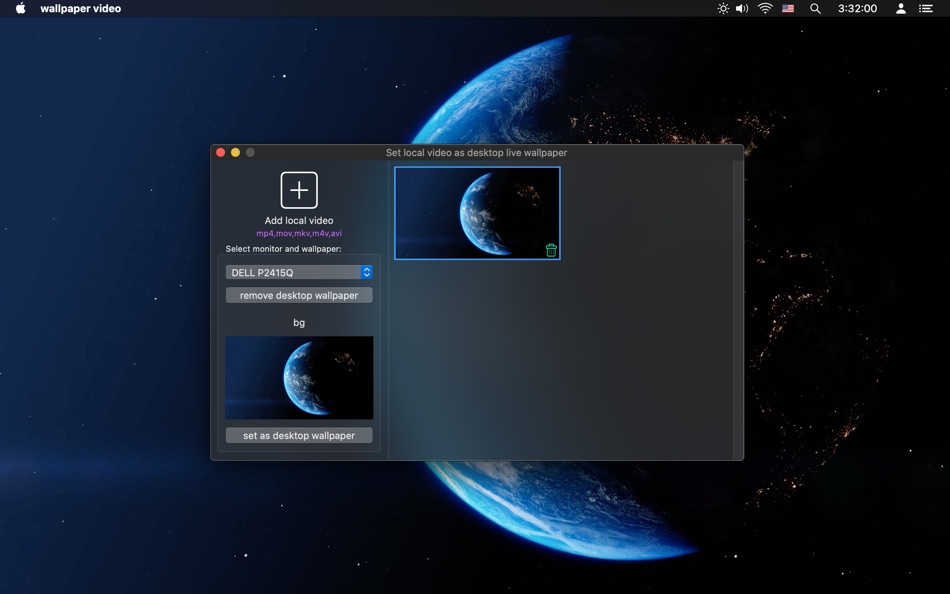Click the 3:32:00 clock in the menu bar

(857, 8)
